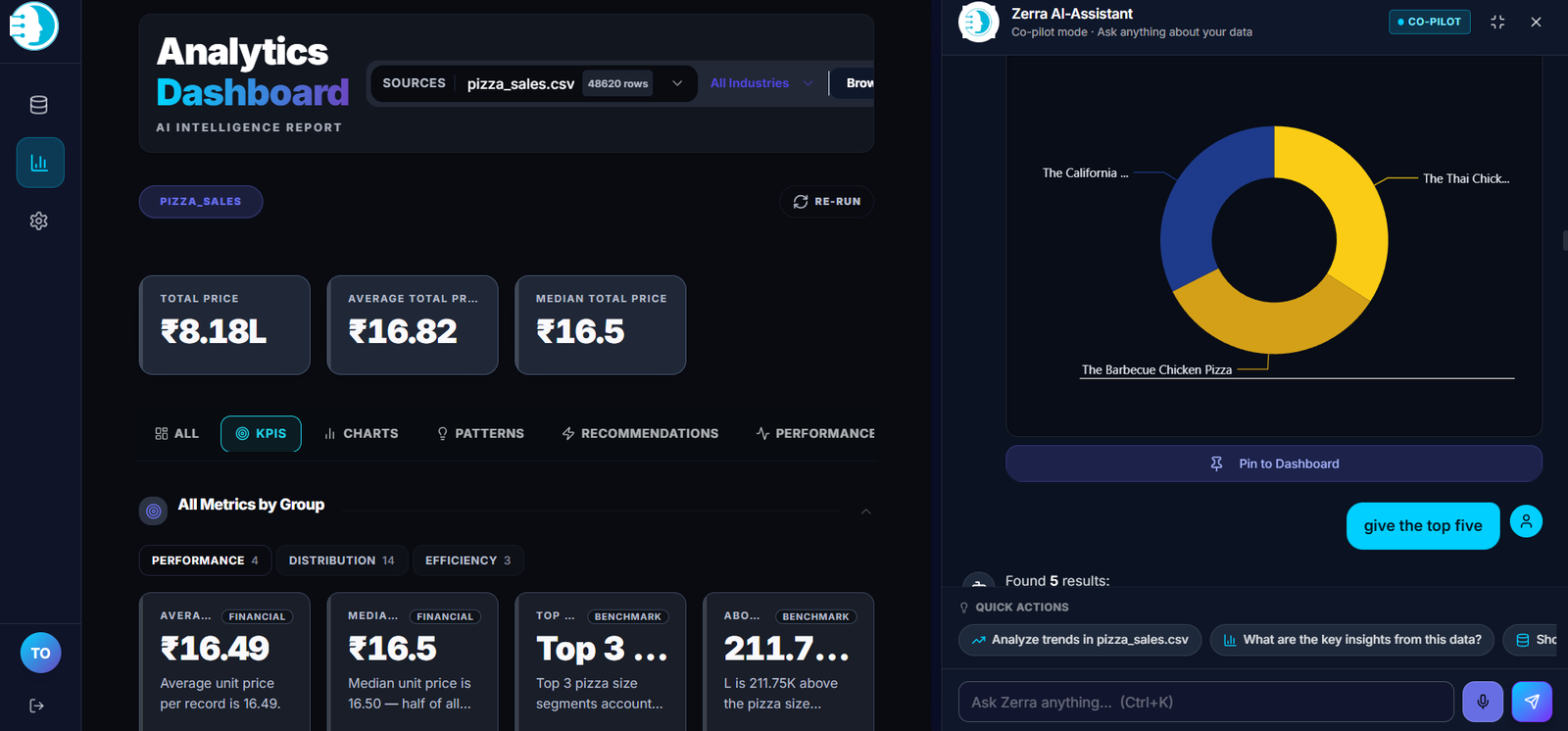Screen dimensions: 1568x731
Task: Send the message with paper plane button
Action: coord(1532,702)
